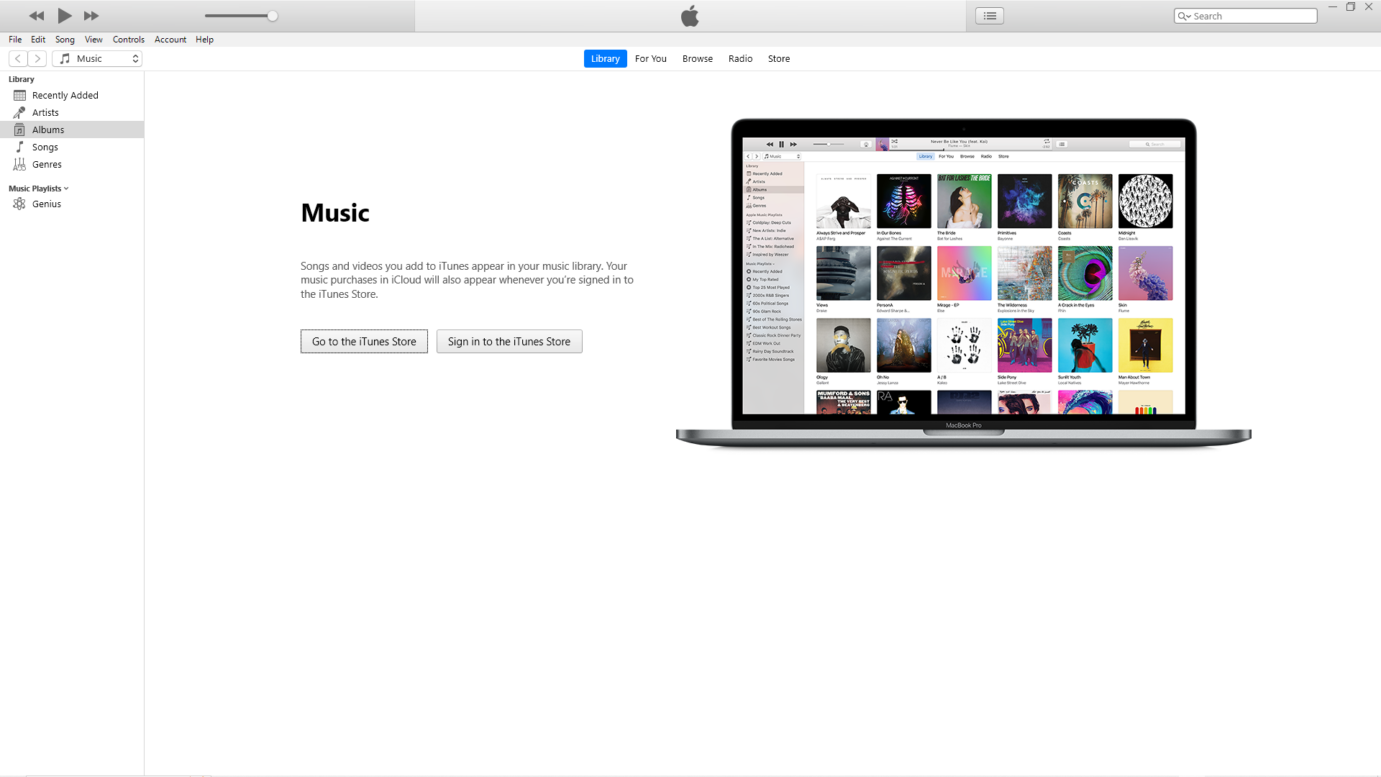Click the Apple logo in the toolbar
The height and width of the screenshot is (777, 1381).
pos(690,15)
